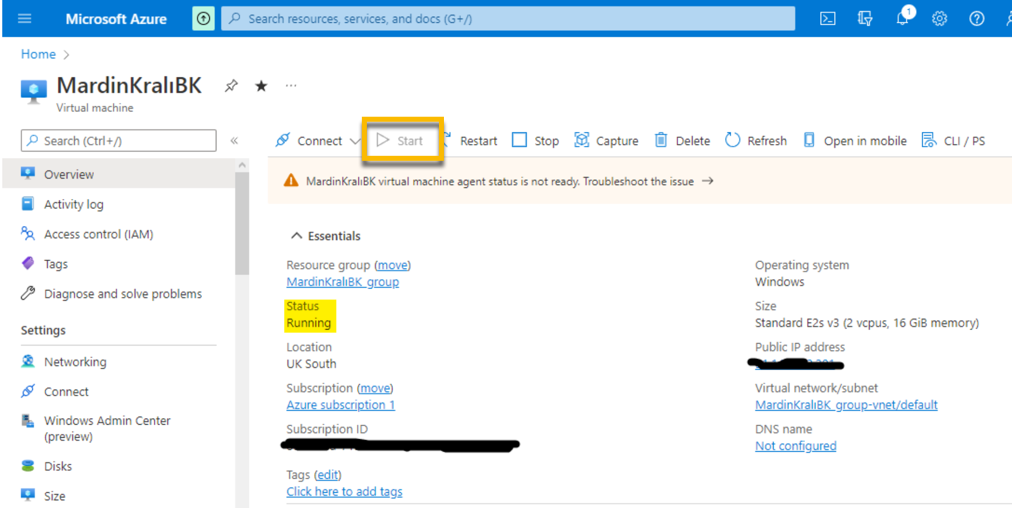Click the sidebar scrollbar thumb
The height and width of the screenshot is (508, 1012).
(x=241, y=223)
